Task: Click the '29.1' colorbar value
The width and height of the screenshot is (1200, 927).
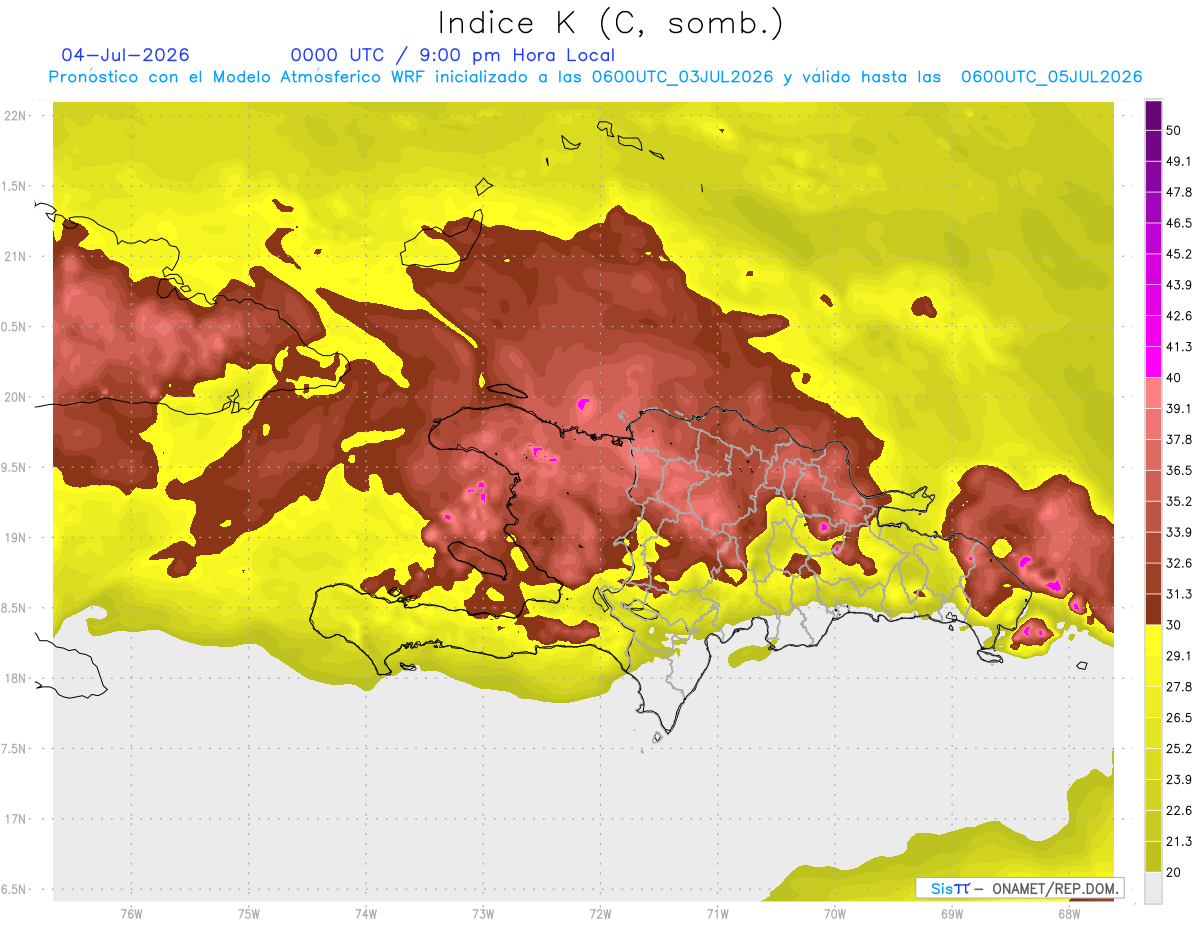Action: tap(1178, 656)
